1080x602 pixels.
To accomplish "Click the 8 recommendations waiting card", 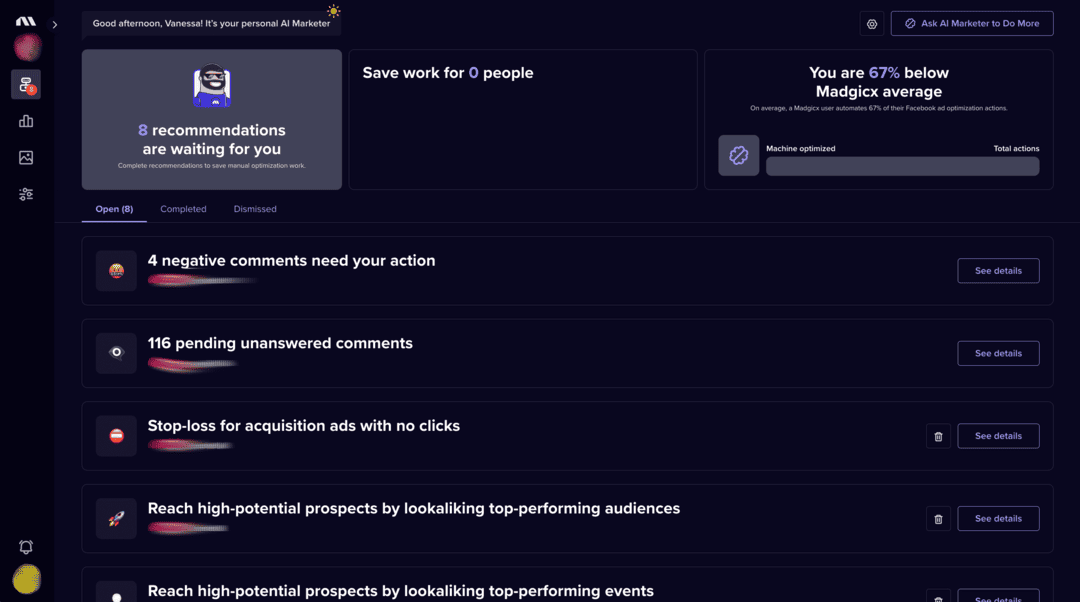I will pos(211,120).
